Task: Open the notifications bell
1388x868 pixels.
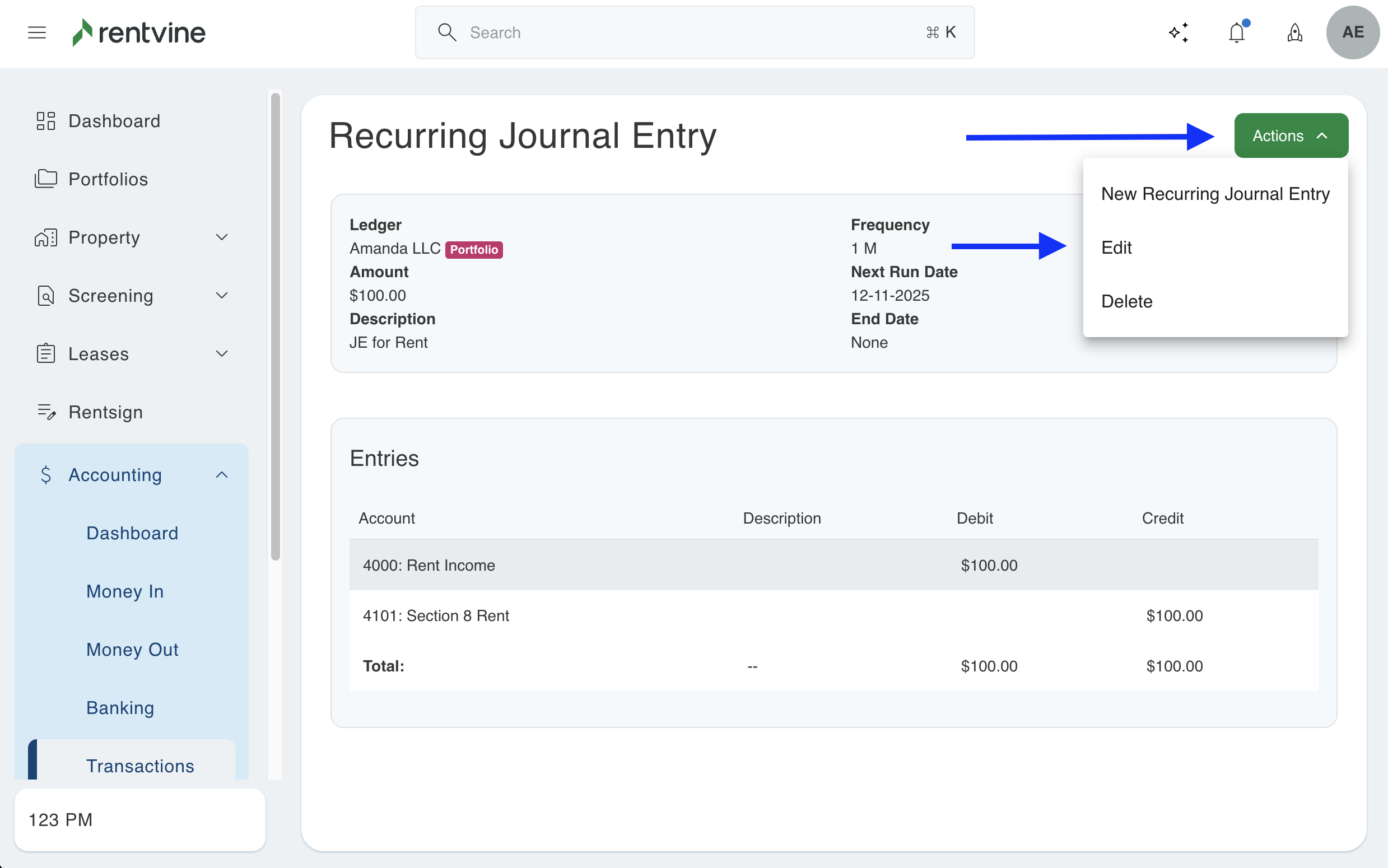Action: tap(1237, 32)
